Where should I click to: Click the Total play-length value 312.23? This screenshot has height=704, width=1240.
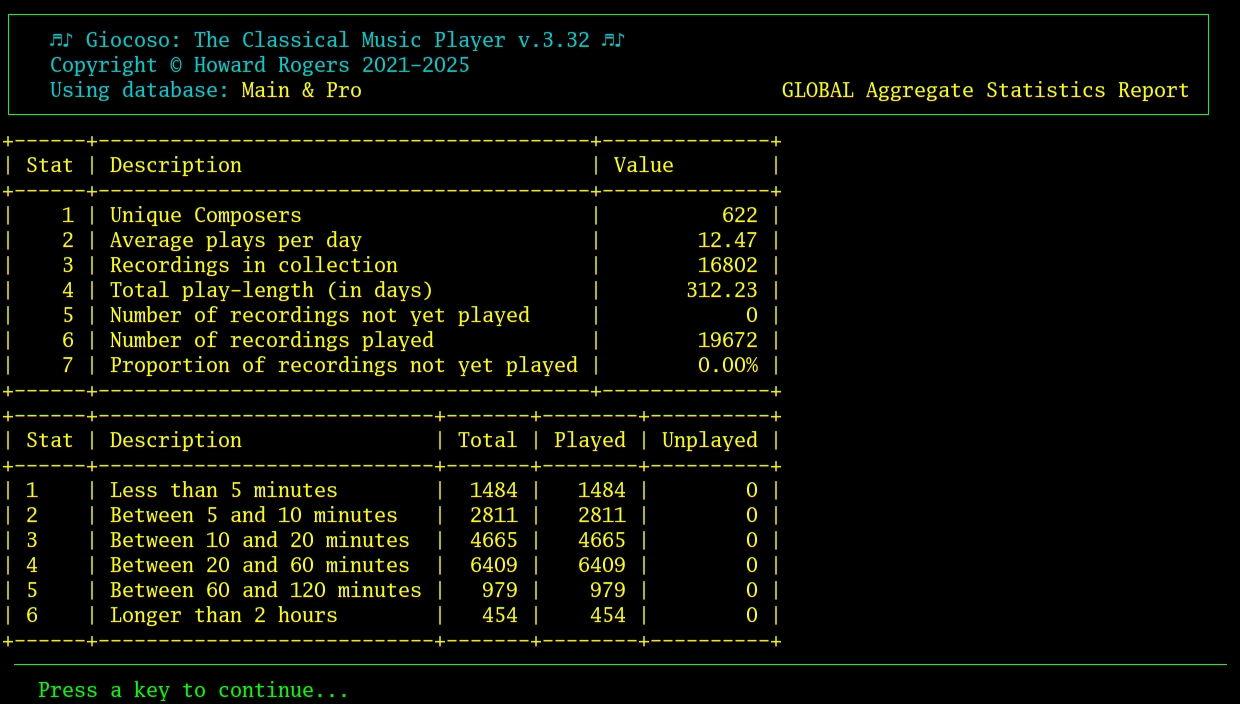(722, 290)
